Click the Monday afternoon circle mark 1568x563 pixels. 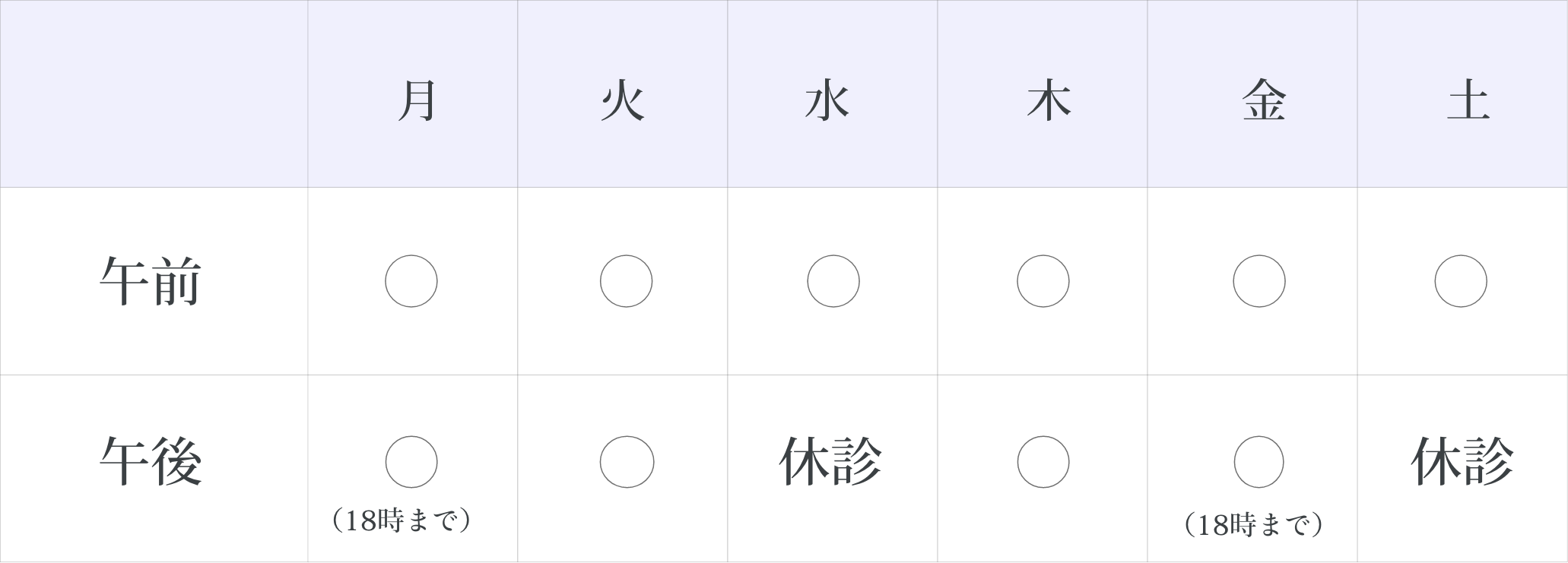click(411, 462)
